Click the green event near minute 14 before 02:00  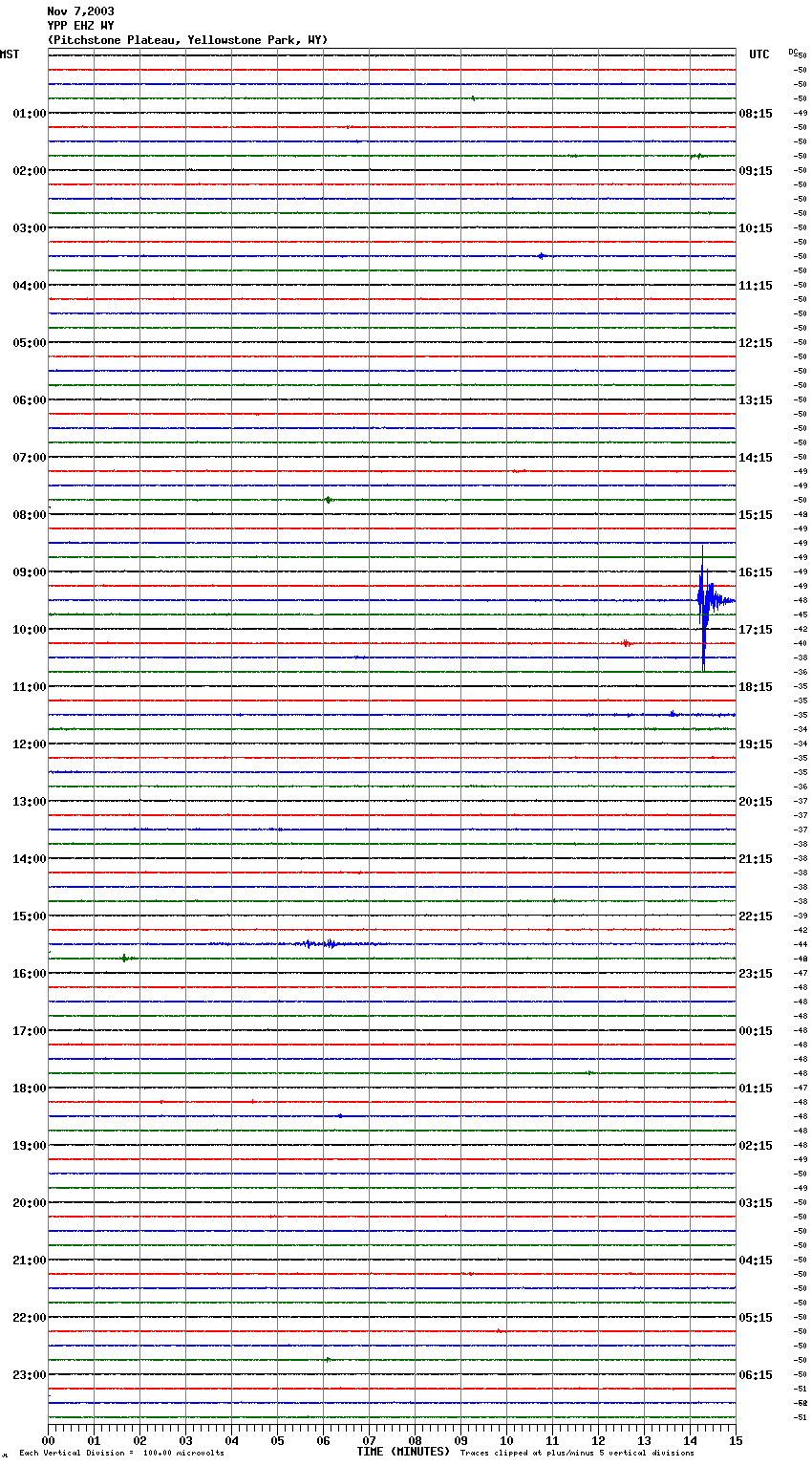(x=698, y=156)
